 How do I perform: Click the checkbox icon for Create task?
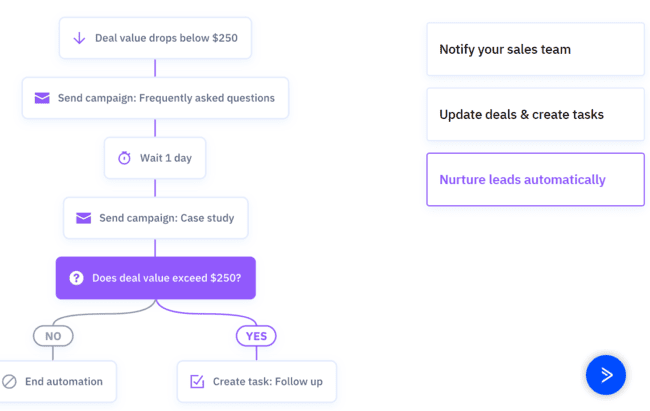click(x=197, y=381)
